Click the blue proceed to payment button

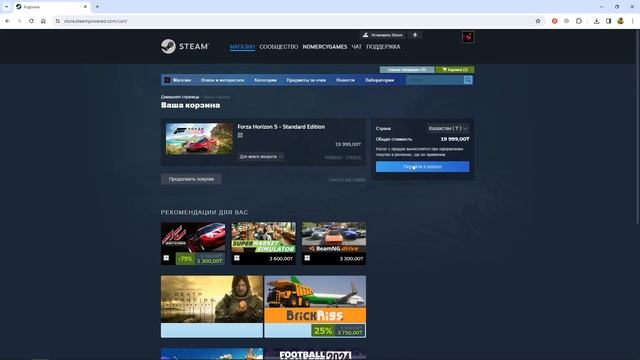click(422, 167)
